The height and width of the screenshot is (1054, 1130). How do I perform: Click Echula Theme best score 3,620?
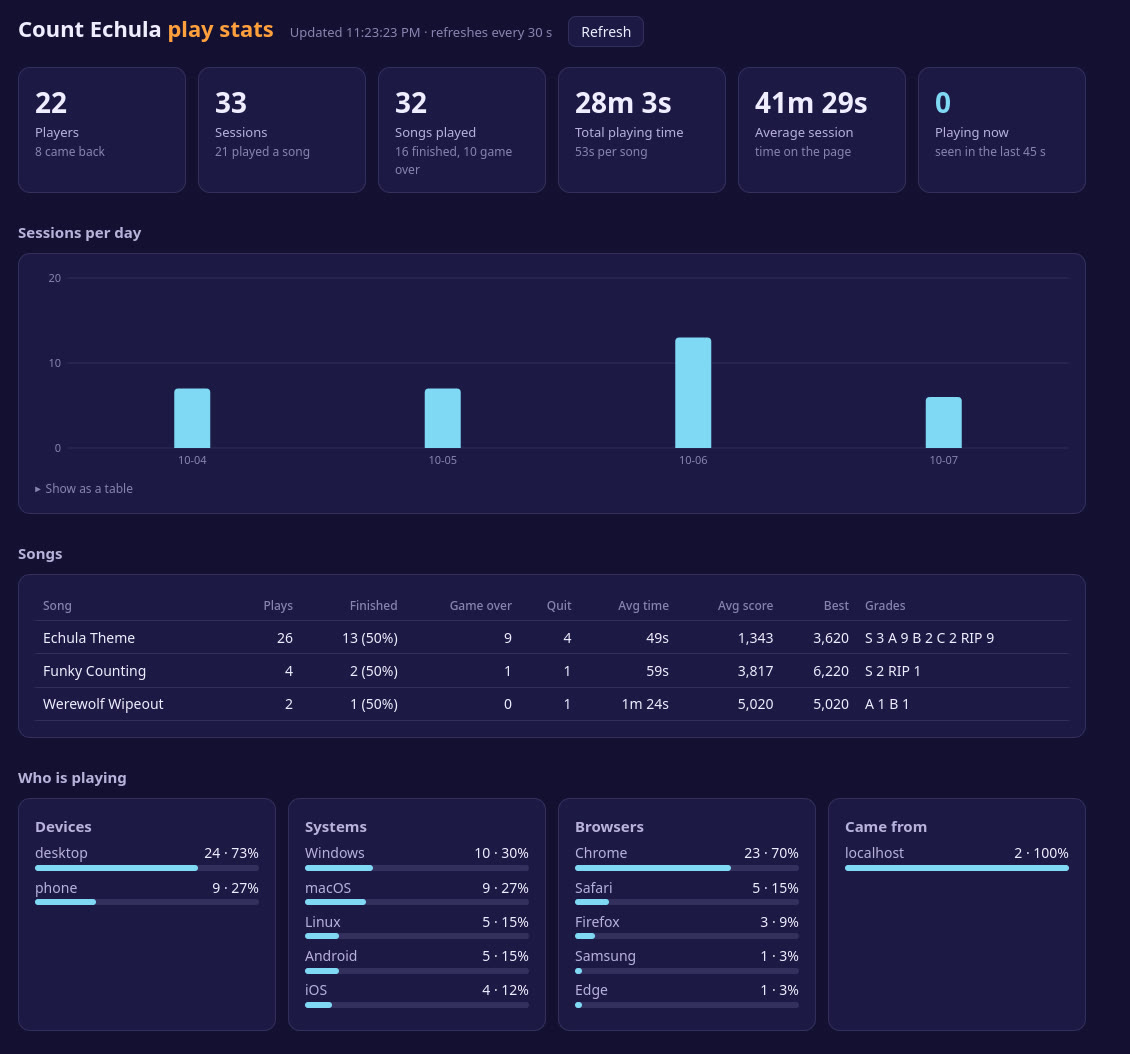tap(831, 638)
